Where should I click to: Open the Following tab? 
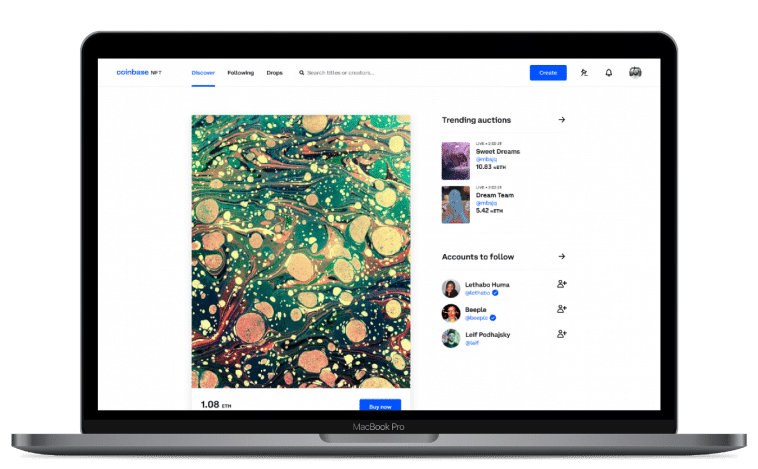[x=240, y=73]
